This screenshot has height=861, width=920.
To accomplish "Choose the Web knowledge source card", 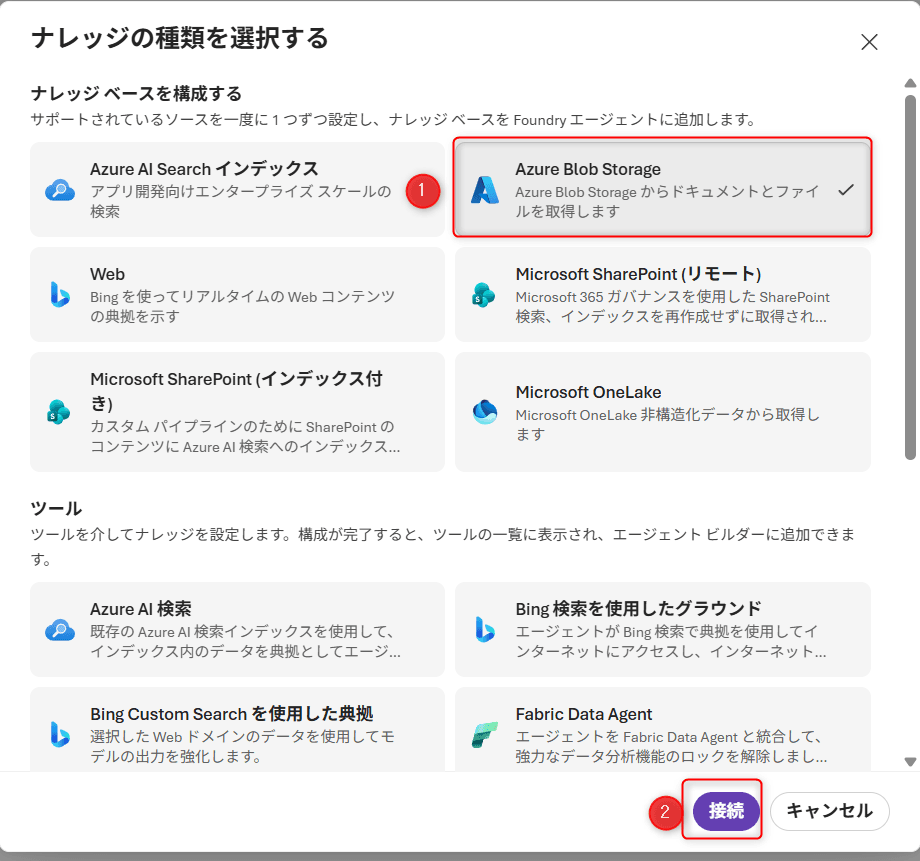I will click(237, 295).
